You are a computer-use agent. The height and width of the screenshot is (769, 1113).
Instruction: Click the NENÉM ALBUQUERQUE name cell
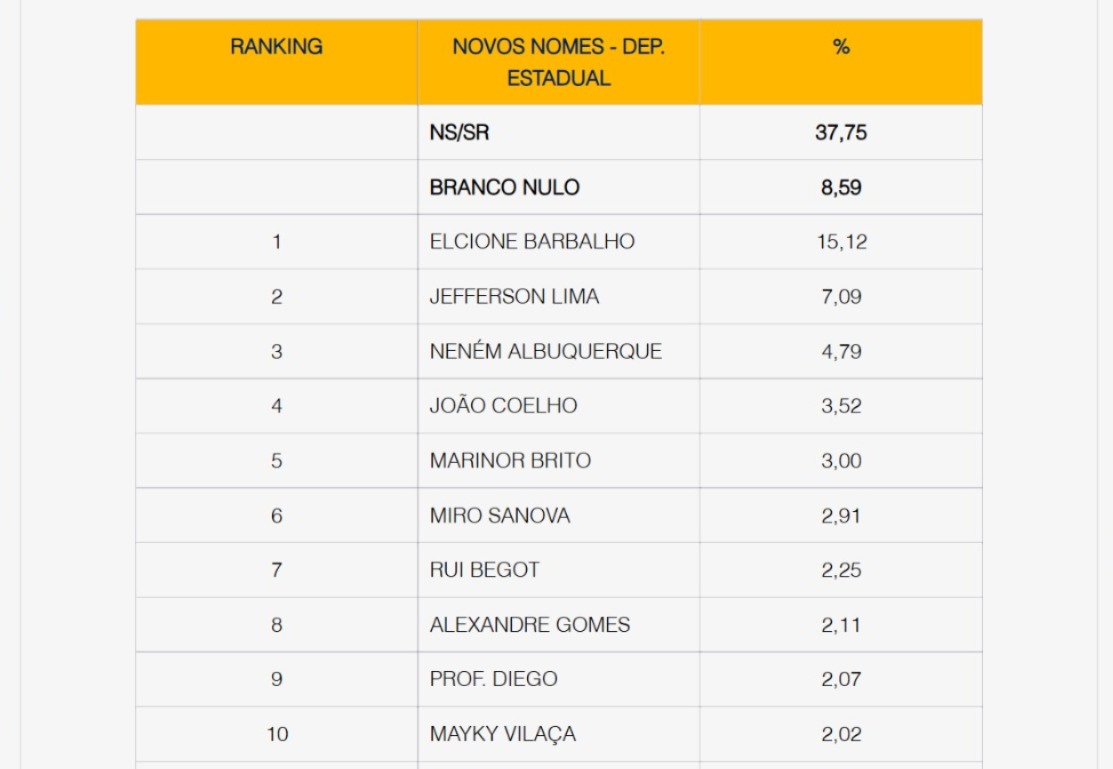[x=546, y=352]
